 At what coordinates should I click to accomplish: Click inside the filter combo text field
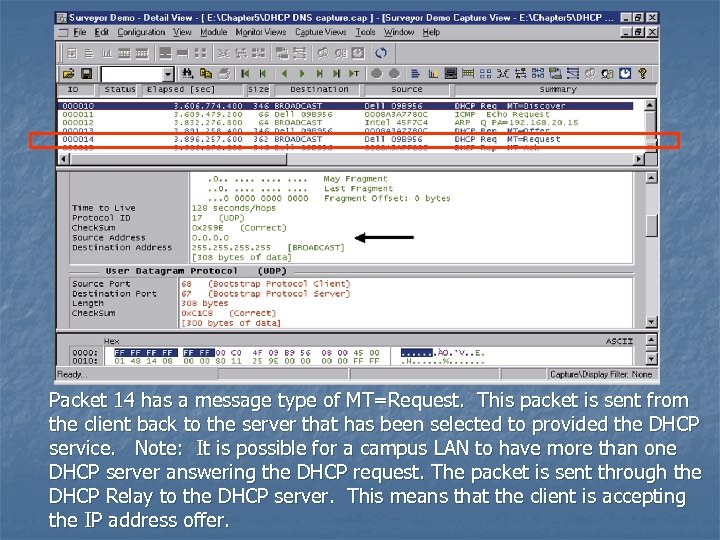pos(132,74)
